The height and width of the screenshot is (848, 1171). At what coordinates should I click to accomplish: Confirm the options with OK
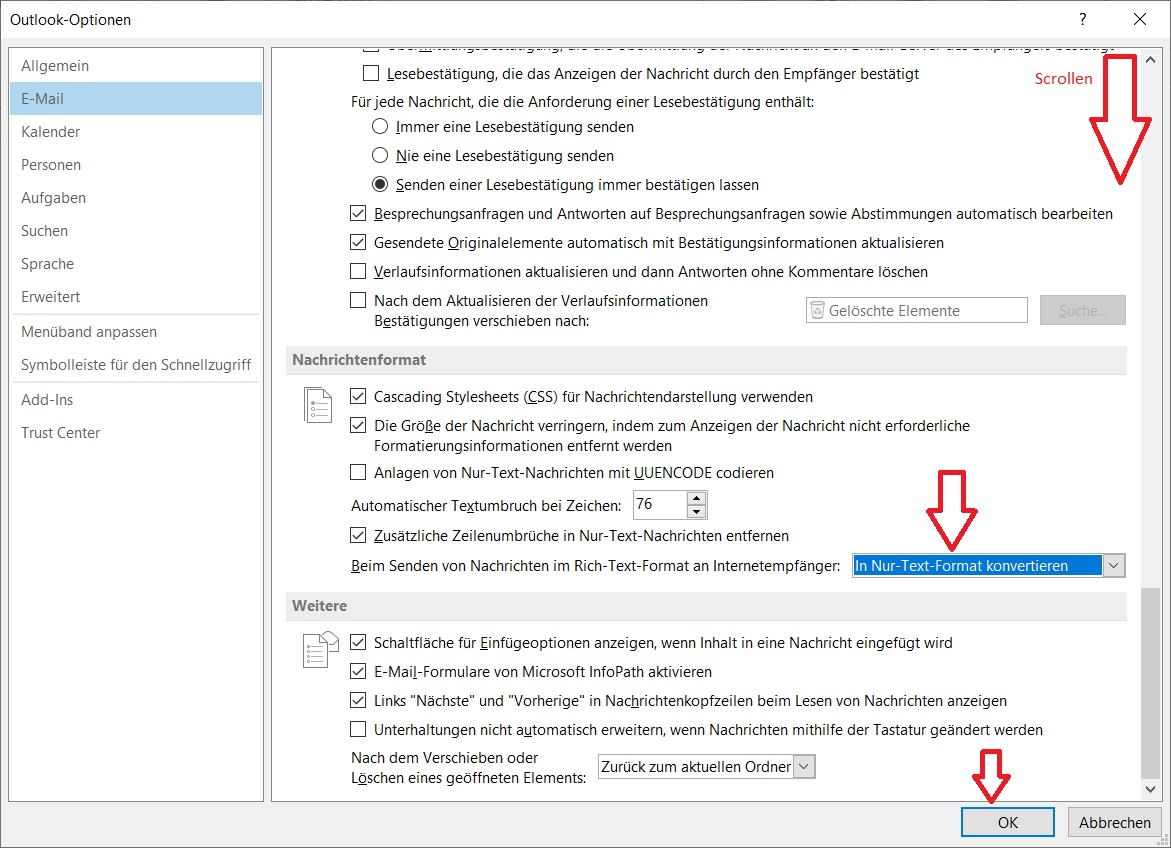[1007, 822]
